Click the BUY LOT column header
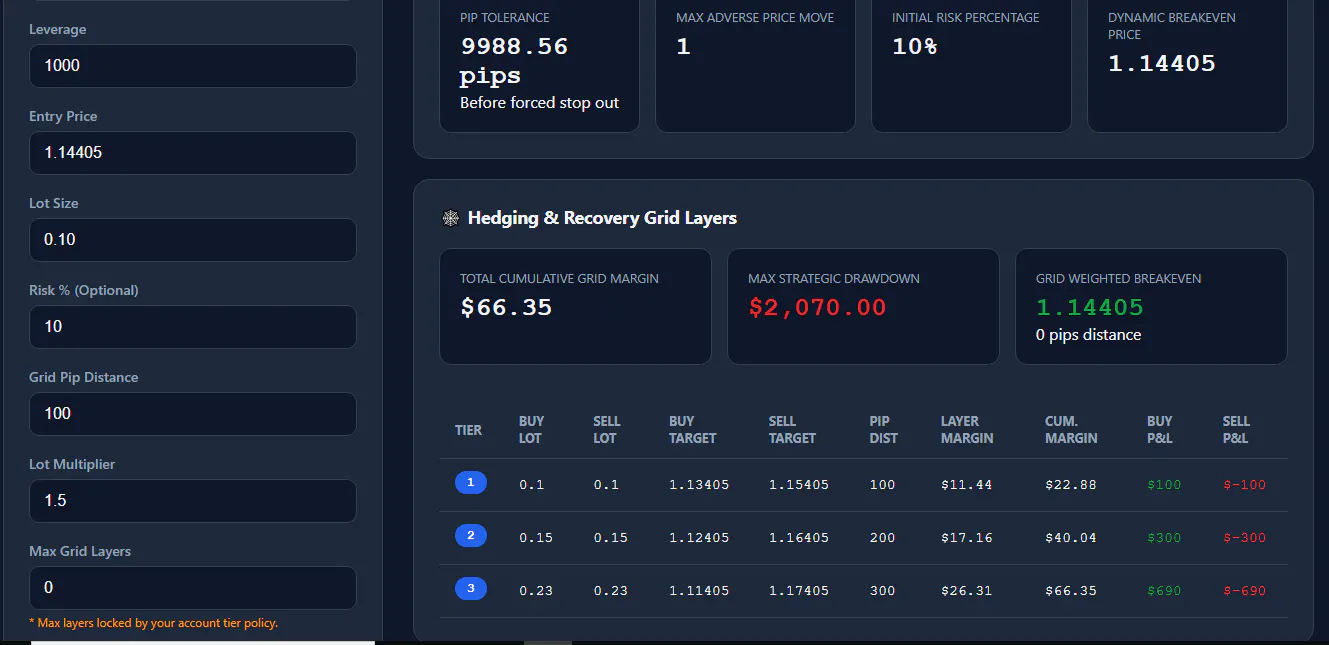This screenshot has height=645, width=1329. click(x=531, y=430)
